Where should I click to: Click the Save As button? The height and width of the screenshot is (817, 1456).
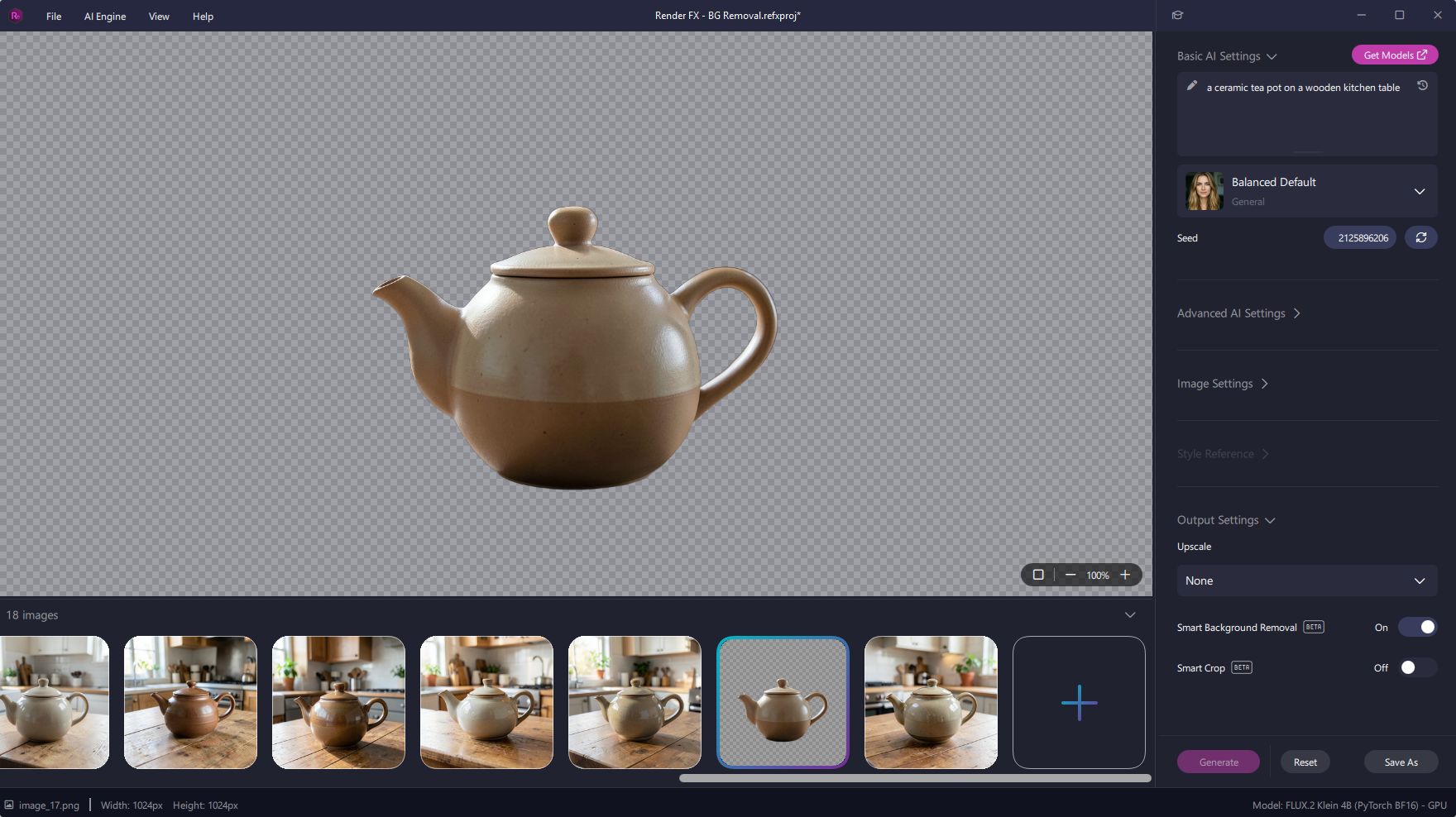[1401, 762]
